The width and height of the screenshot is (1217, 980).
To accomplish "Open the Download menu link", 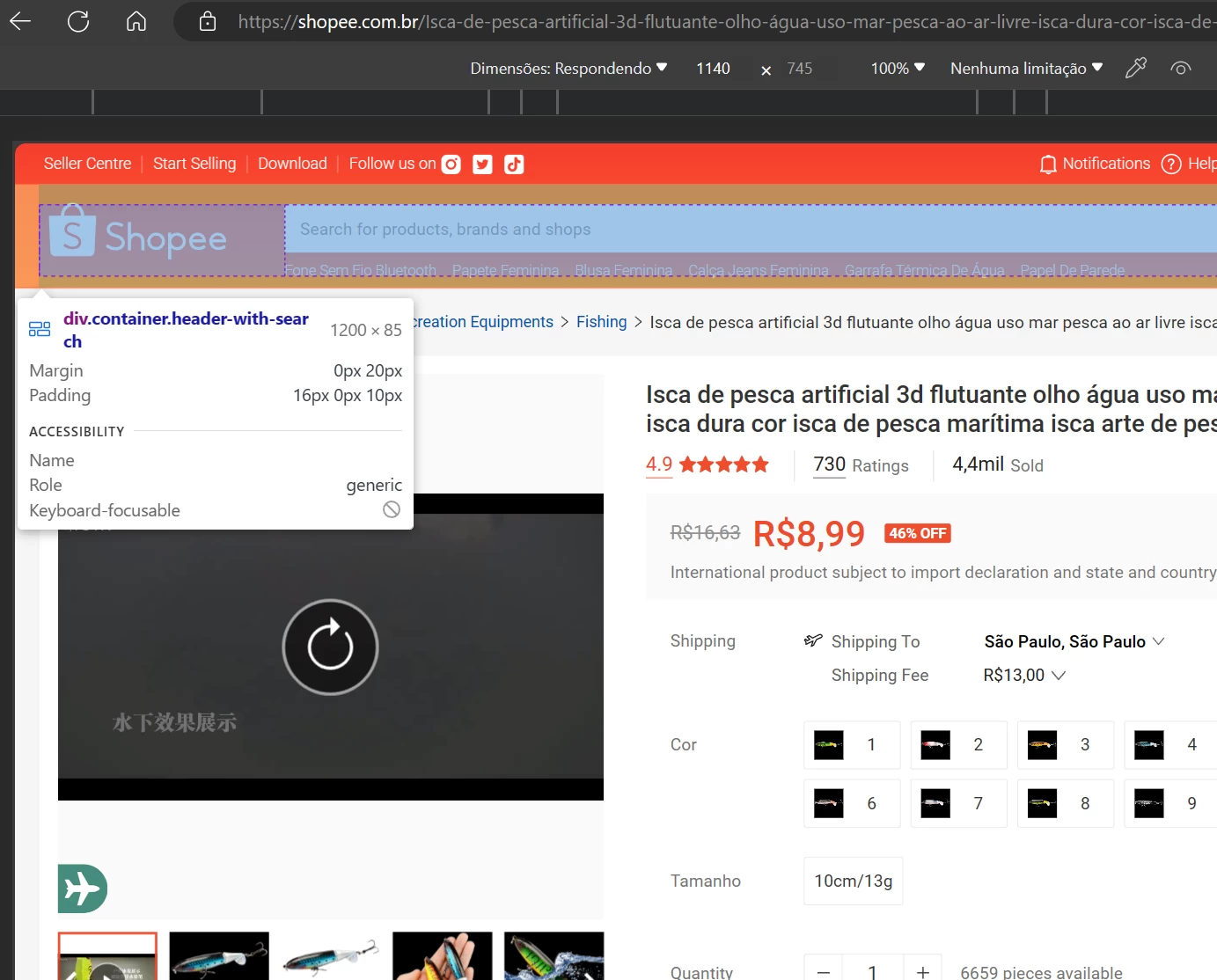I will coord(292,164).
